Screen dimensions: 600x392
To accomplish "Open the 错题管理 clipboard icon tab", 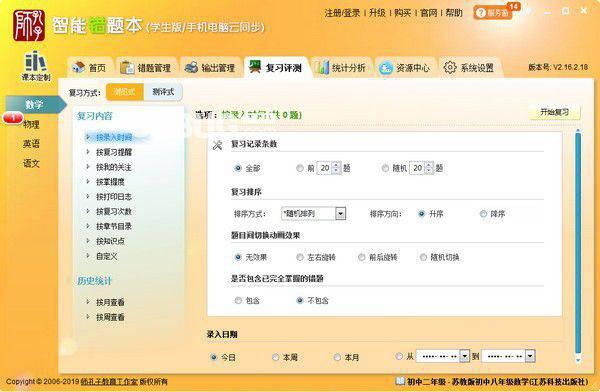I will [146, 68].
